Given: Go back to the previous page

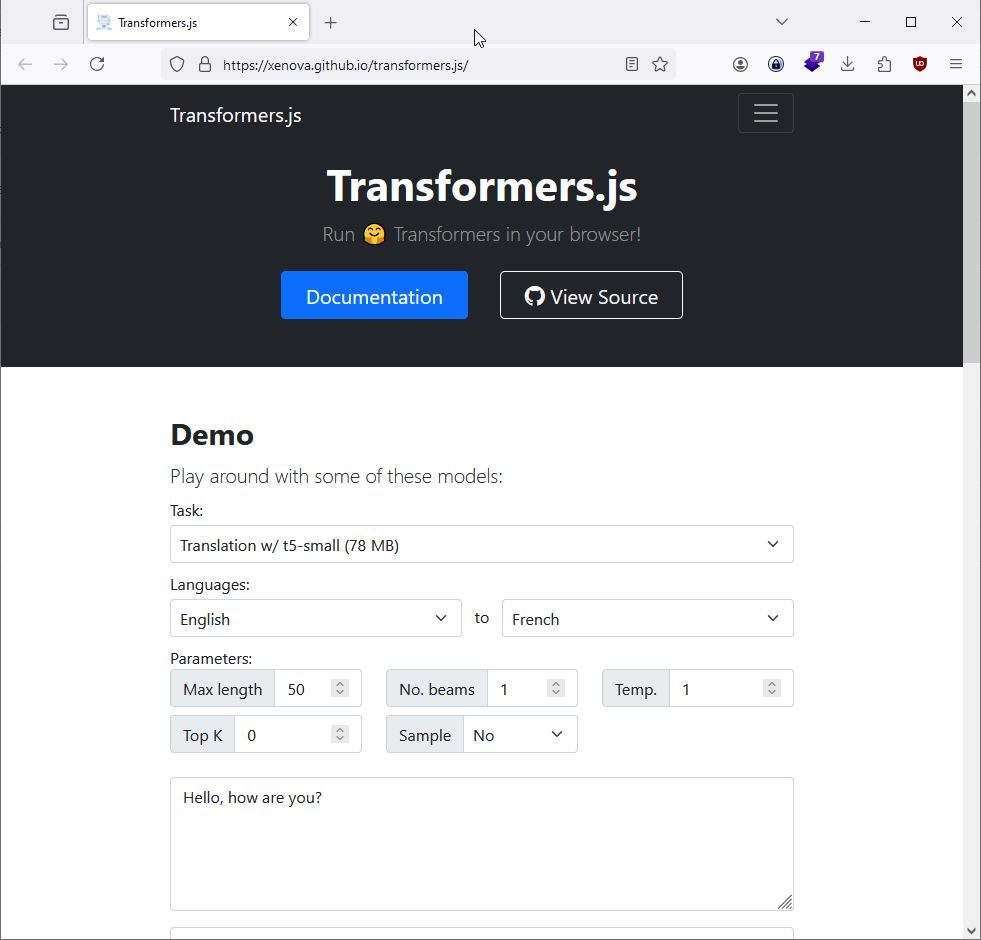Looking at the screenshot, I should click(25, 64).
